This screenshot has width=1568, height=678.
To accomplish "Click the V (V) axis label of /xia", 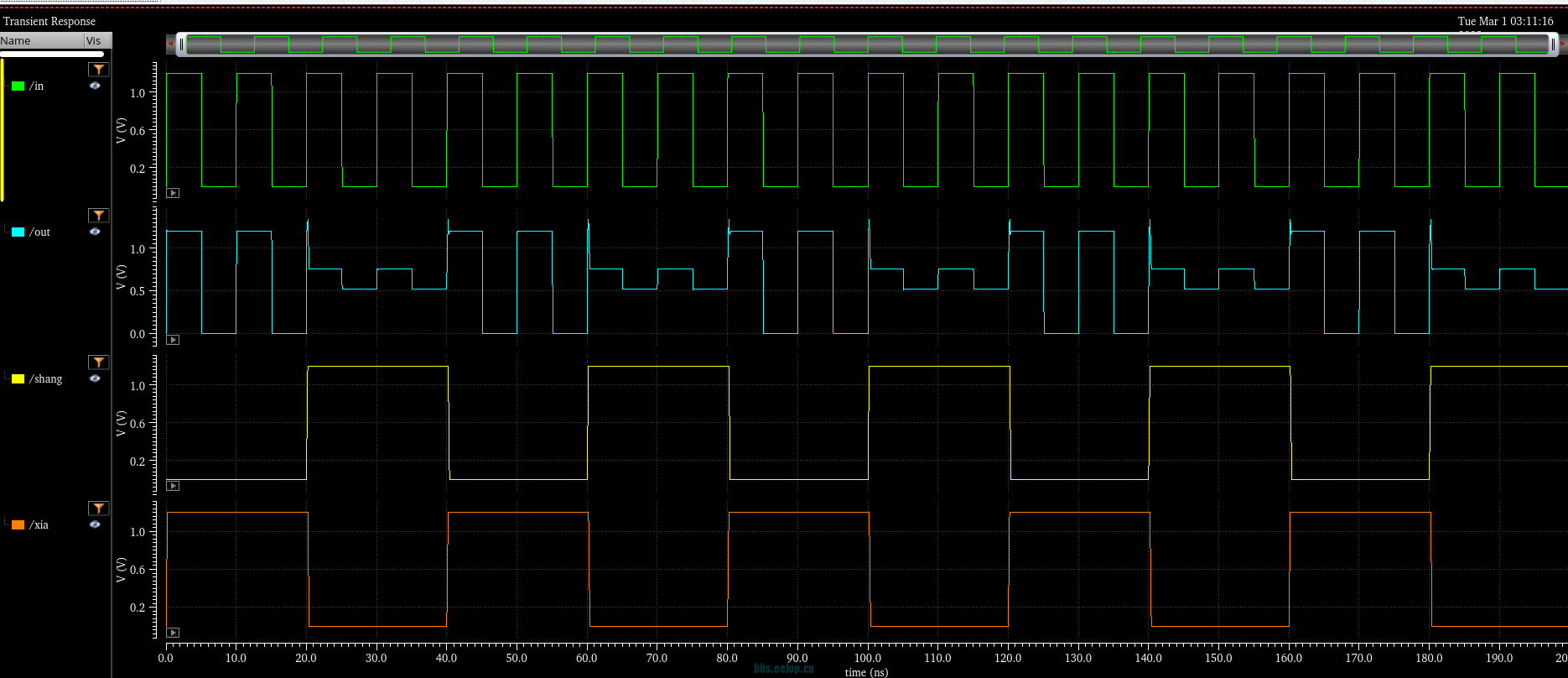I will point(121,570).
